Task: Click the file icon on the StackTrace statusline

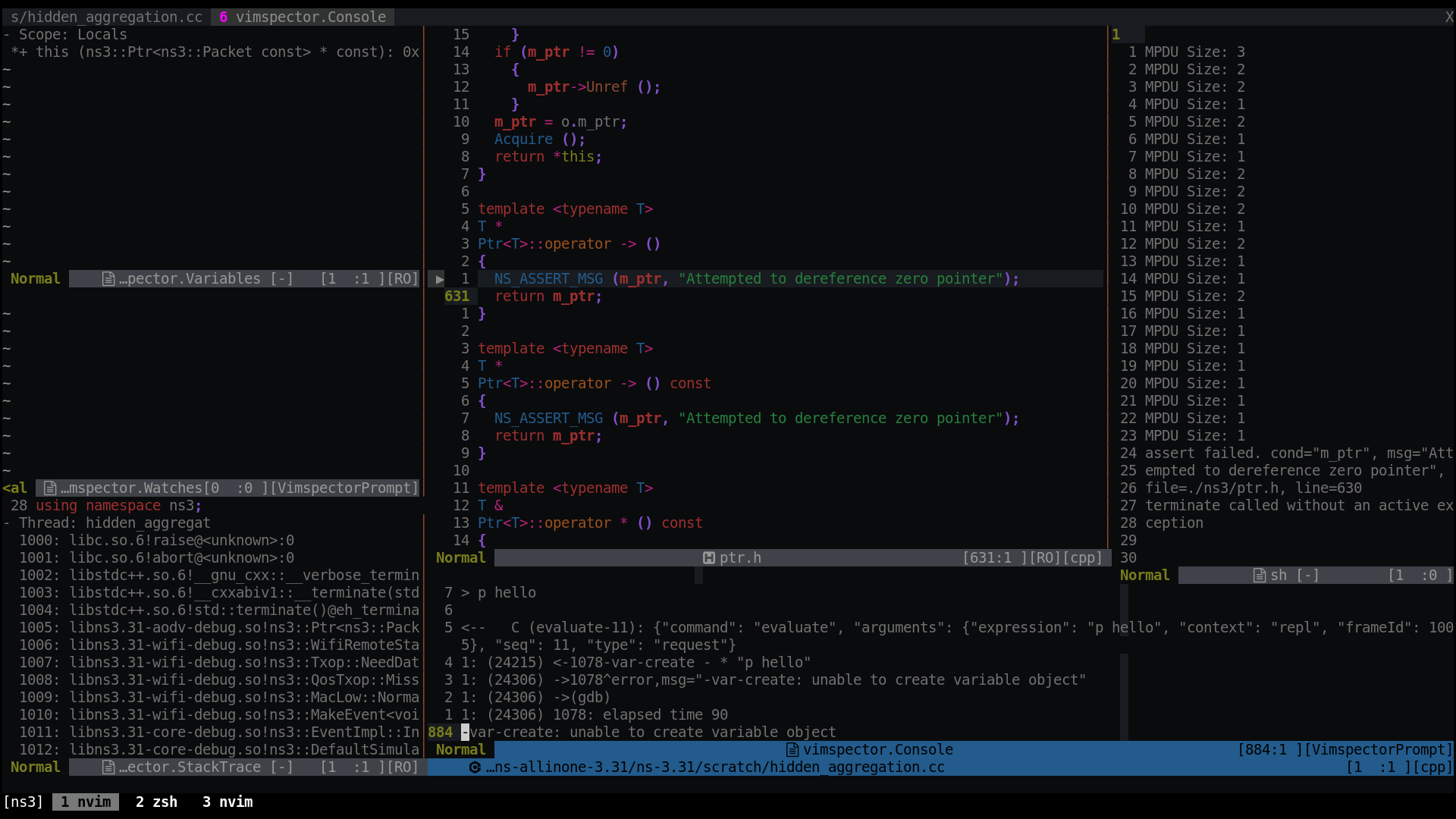Action: click(108, 767)
